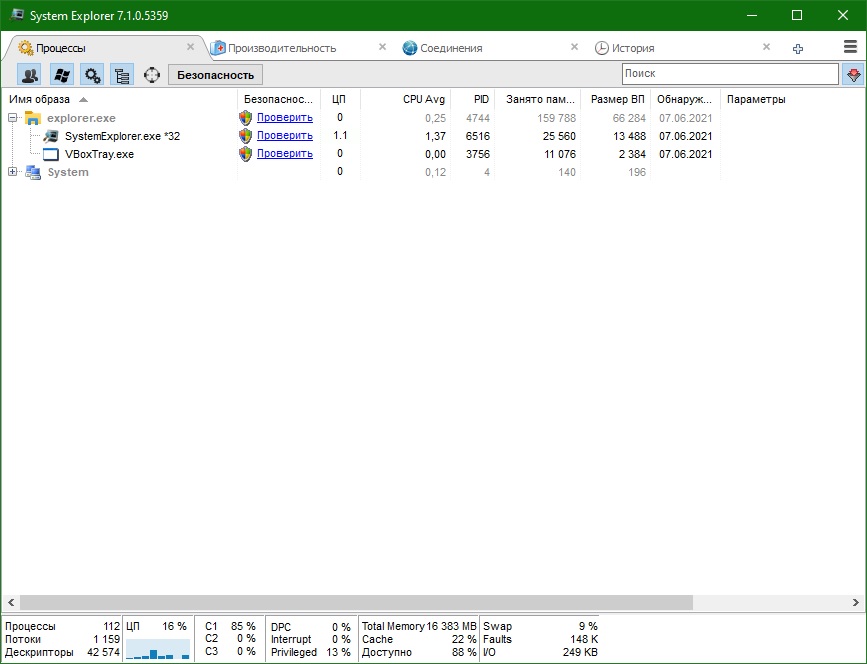Close the Соединения tab

(574, 47)
